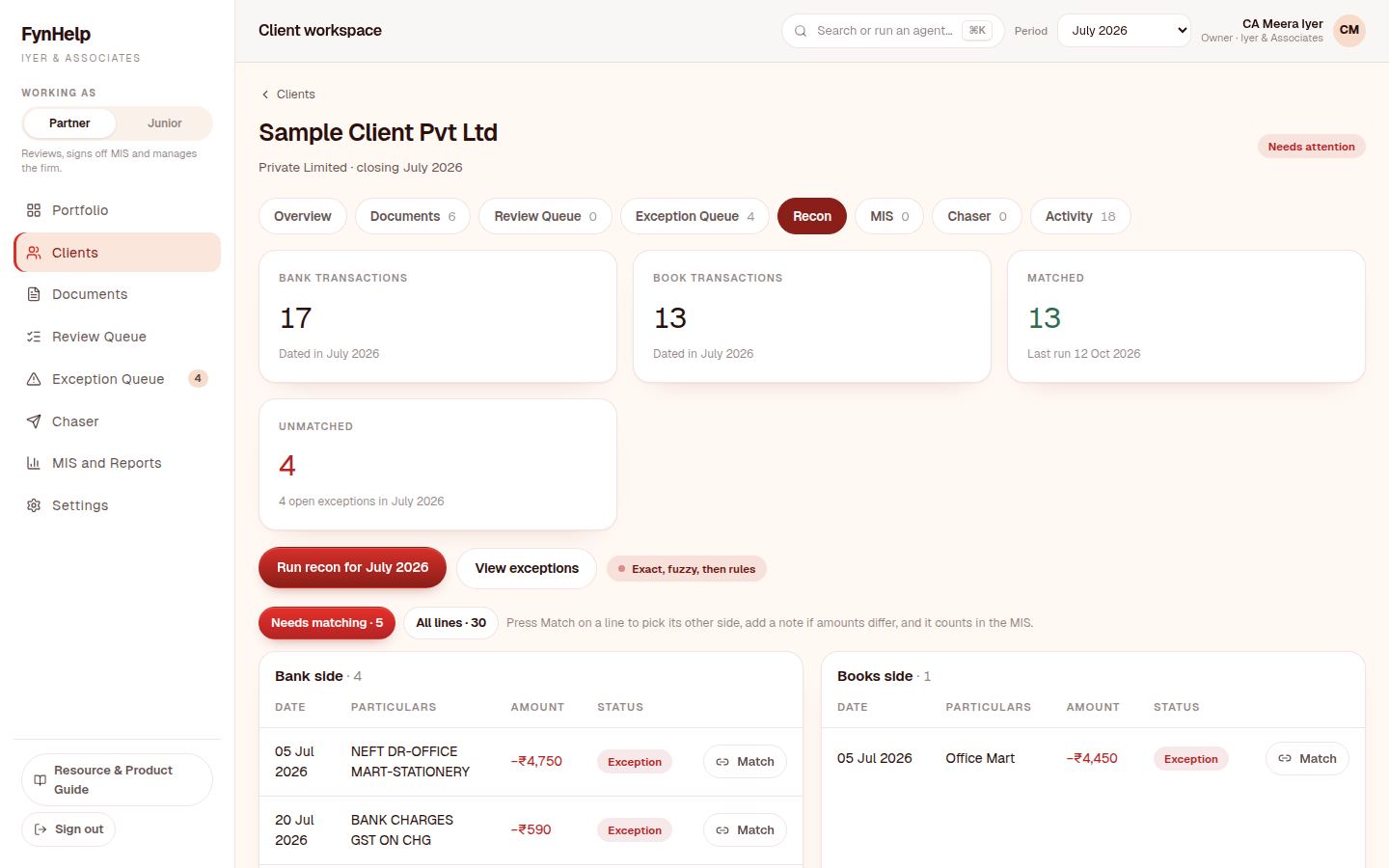1389x868 pixels.
Task: Open Portfolio grid icon in sidebar
Action: click(x=34, y=210)
